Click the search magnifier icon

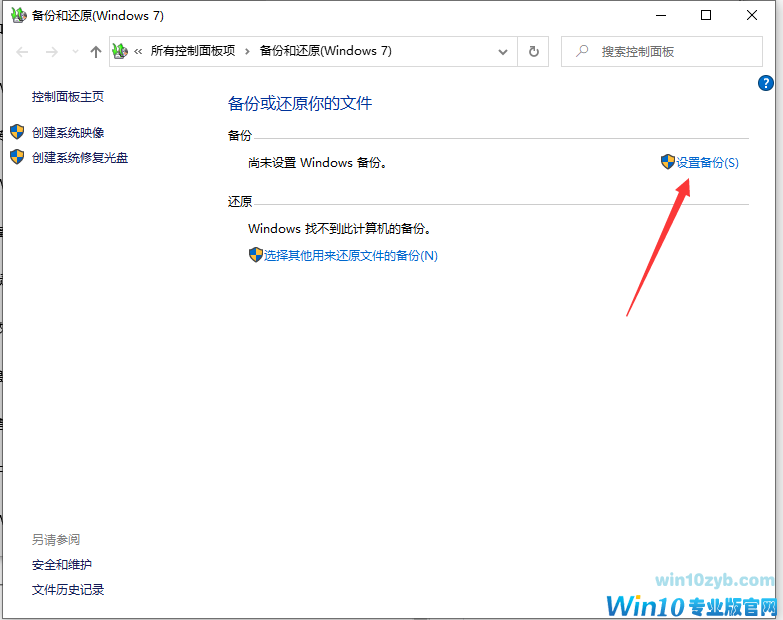click(582, 51)
